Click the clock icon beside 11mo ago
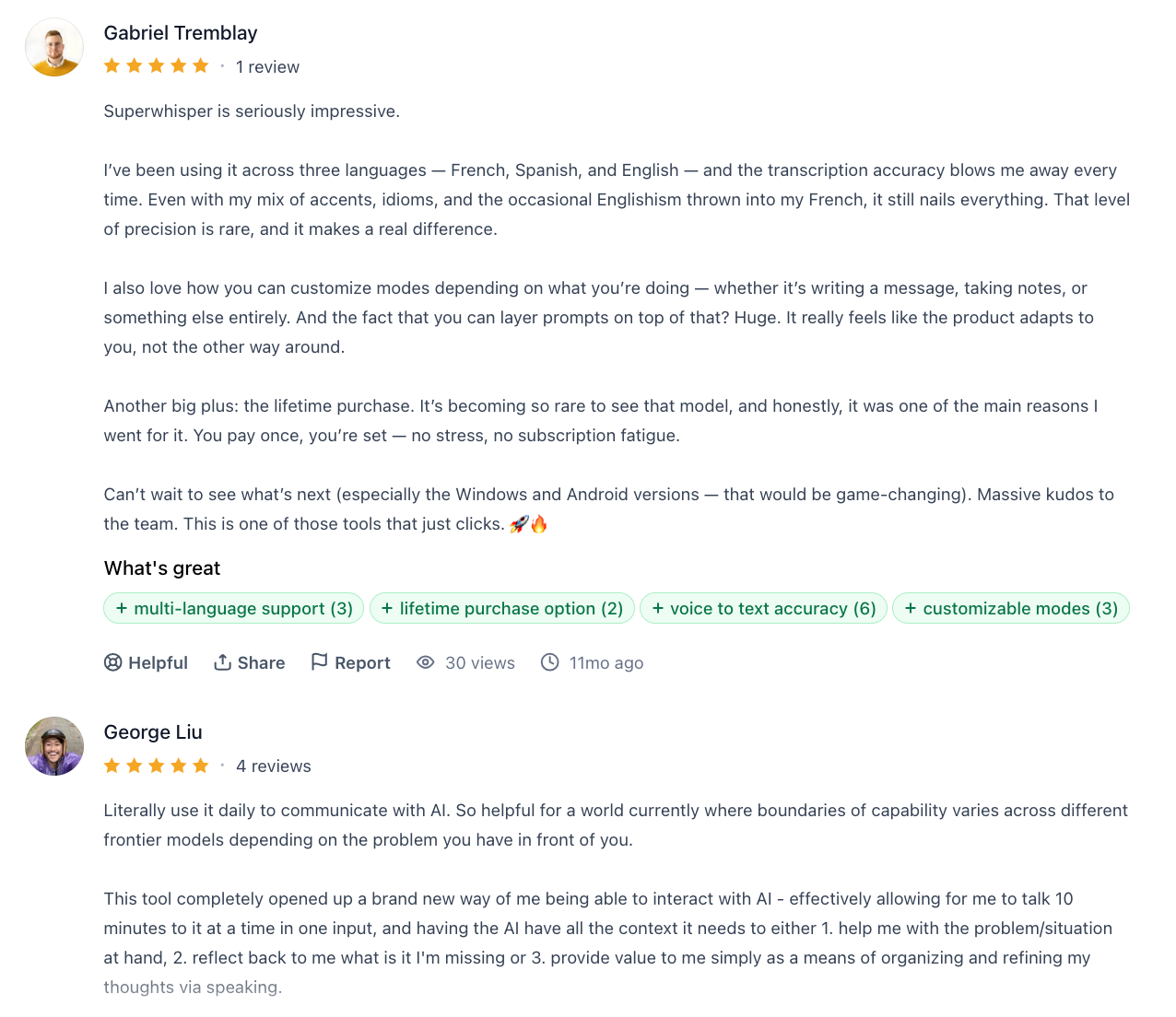This screenshot has width=1176, height=1017. click(549, 662)
